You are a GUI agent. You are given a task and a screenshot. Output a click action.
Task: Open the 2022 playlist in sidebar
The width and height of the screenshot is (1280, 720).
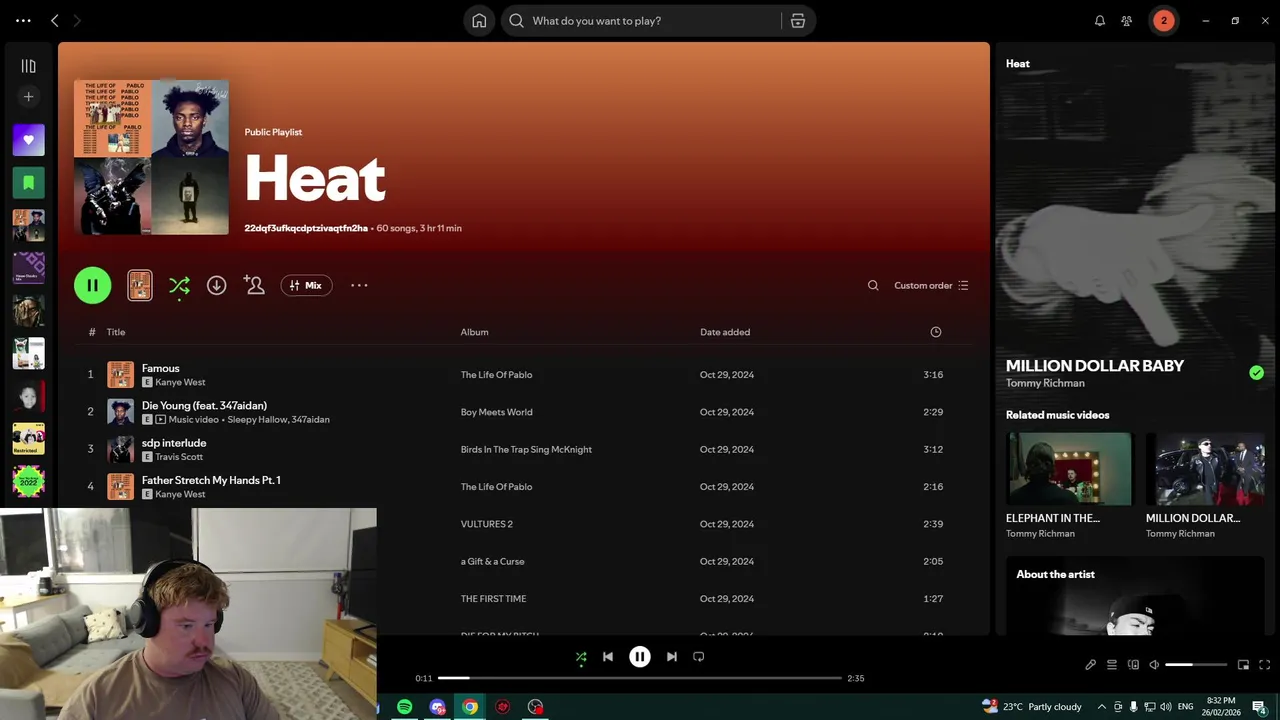(x=28, y=482)
